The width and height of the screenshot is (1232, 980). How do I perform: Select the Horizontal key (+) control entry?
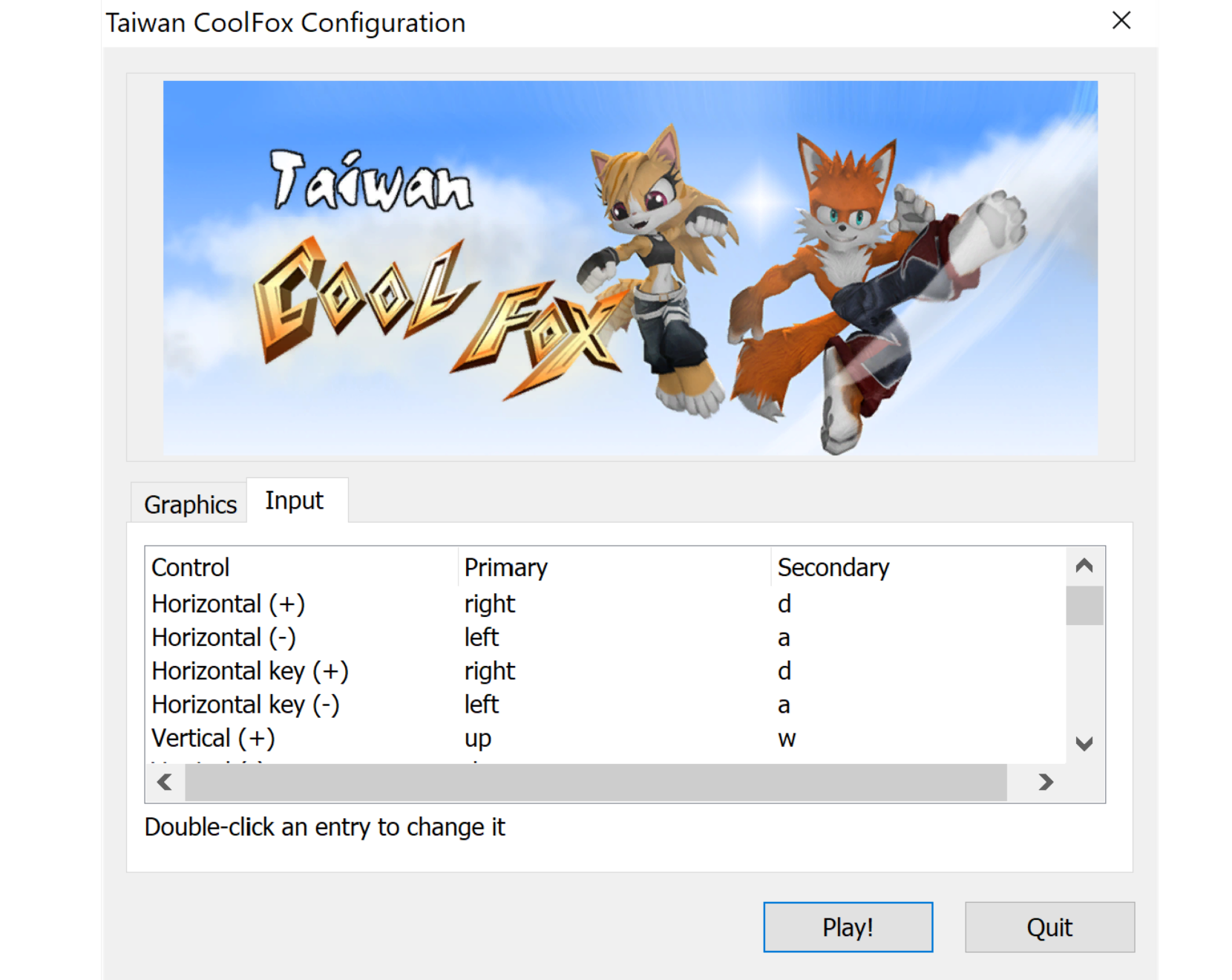pyautogui.click(x=250, y=671)
